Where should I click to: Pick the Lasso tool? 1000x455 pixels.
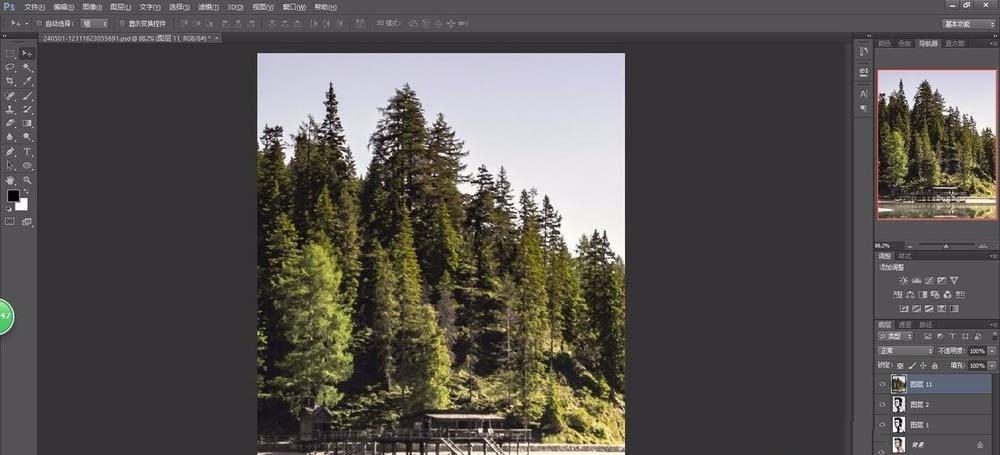(x=10, y=67)
